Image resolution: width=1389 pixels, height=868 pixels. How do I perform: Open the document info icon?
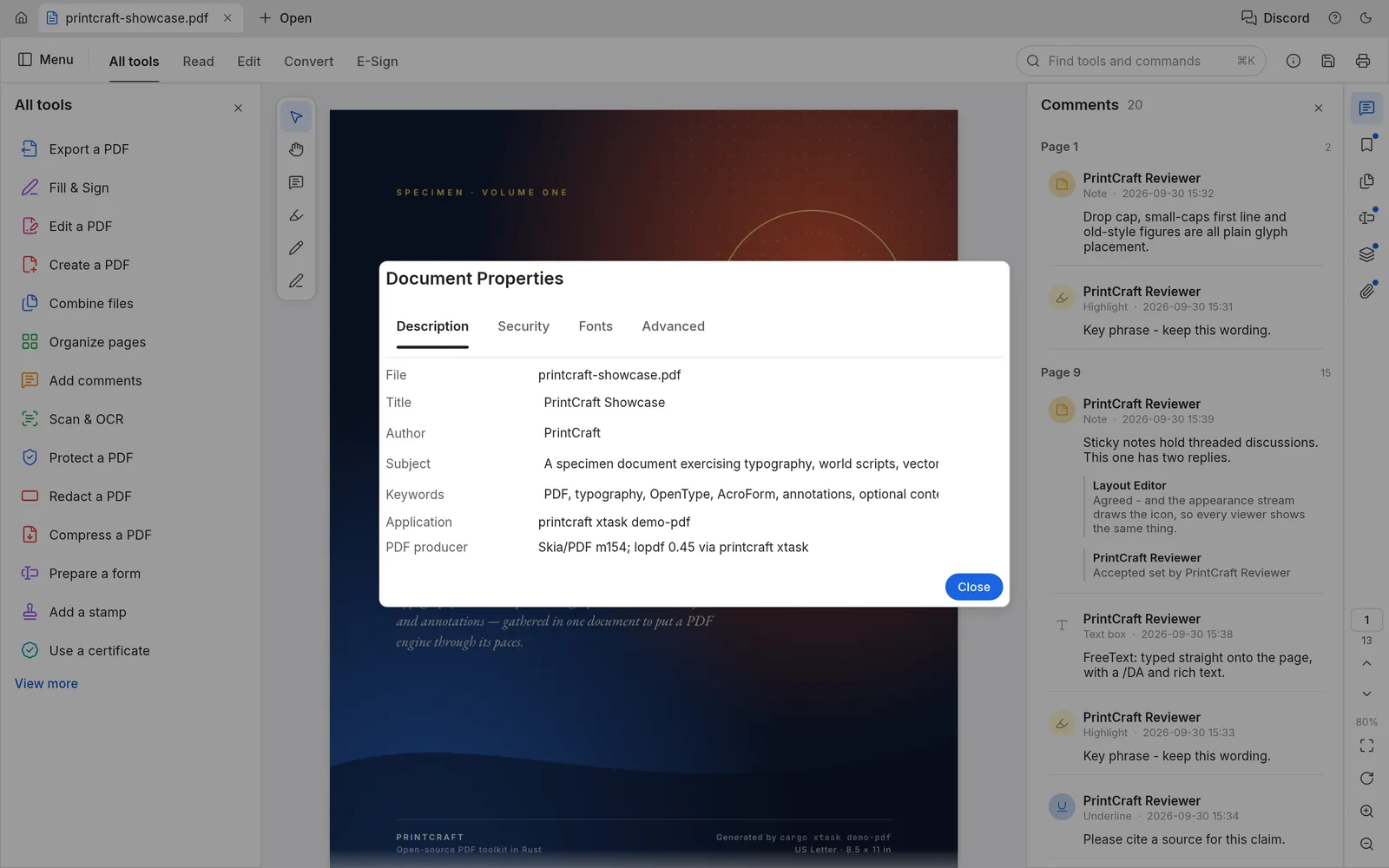point(1293,61)
